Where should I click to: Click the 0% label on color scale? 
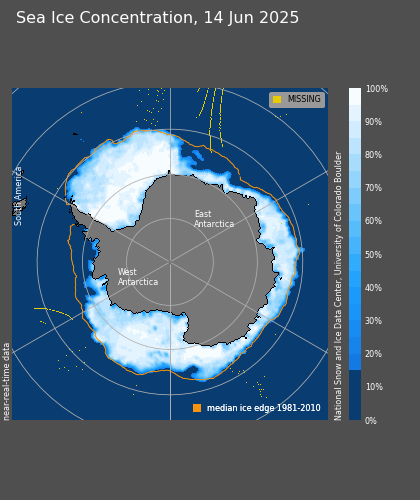371,421
